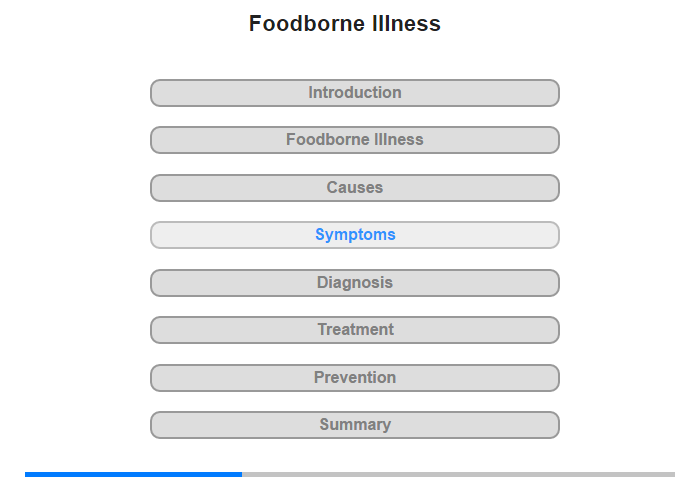Screen dimensions: 700x480
Task: Select Summary at the bottom of the menu
Action: coord(354,425)
